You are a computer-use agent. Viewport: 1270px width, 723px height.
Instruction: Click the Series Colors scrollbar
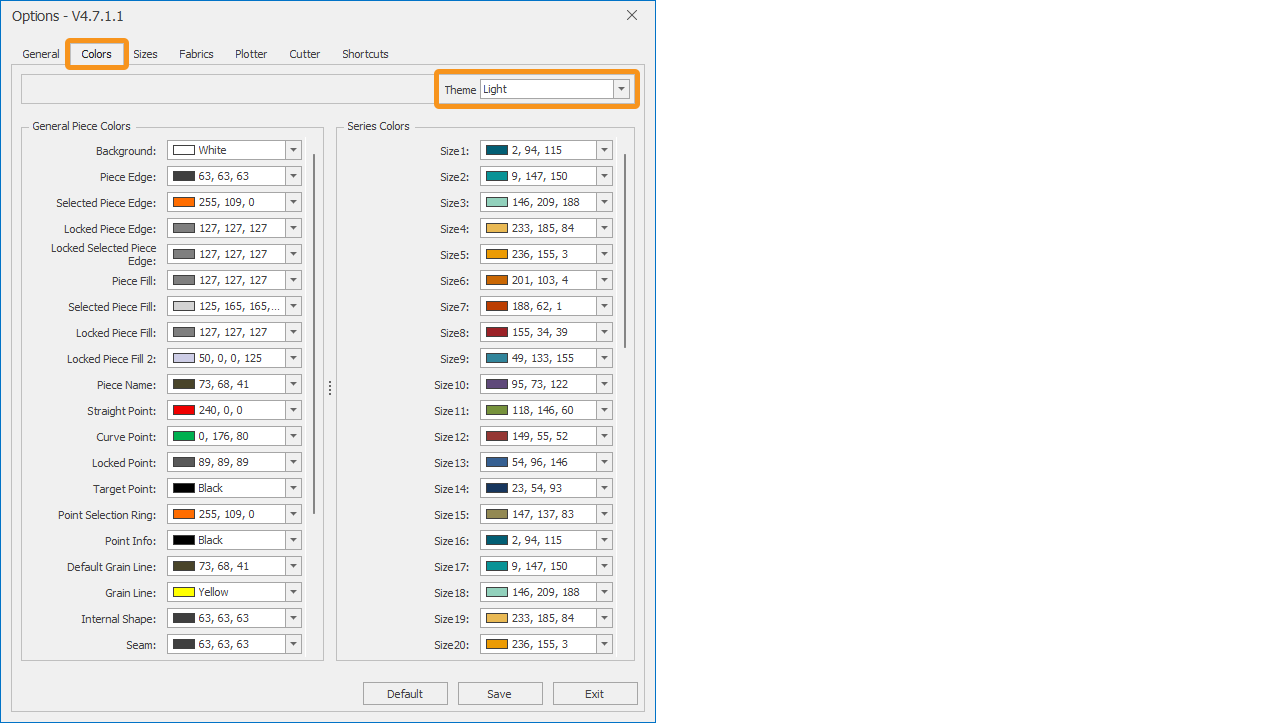pos(626,250)
